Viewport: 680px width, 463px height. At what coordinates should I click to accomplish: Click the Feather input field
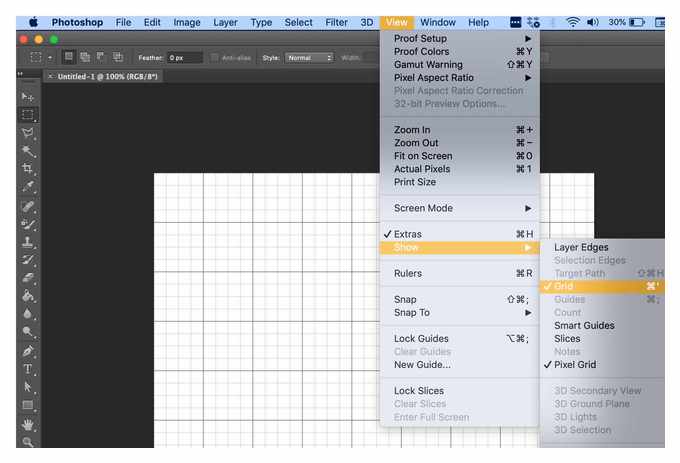point(185,58)
